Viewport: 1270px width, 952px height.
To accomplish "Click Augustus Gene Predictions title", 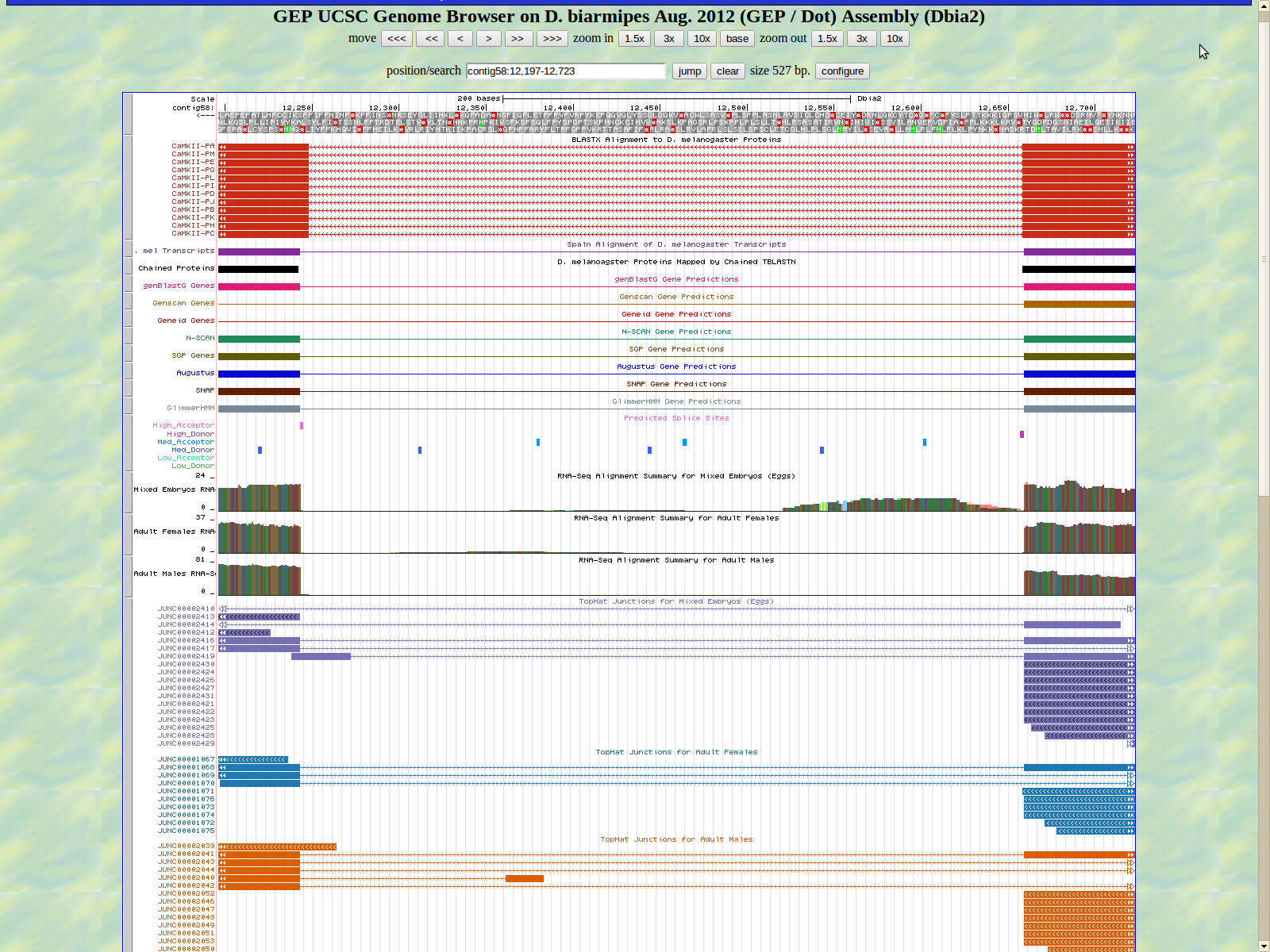I will click(676, 367).
